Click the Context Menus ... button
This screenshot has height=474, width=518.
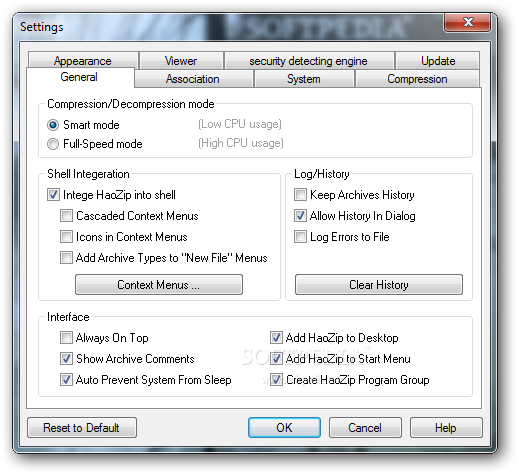coord(159,285)
